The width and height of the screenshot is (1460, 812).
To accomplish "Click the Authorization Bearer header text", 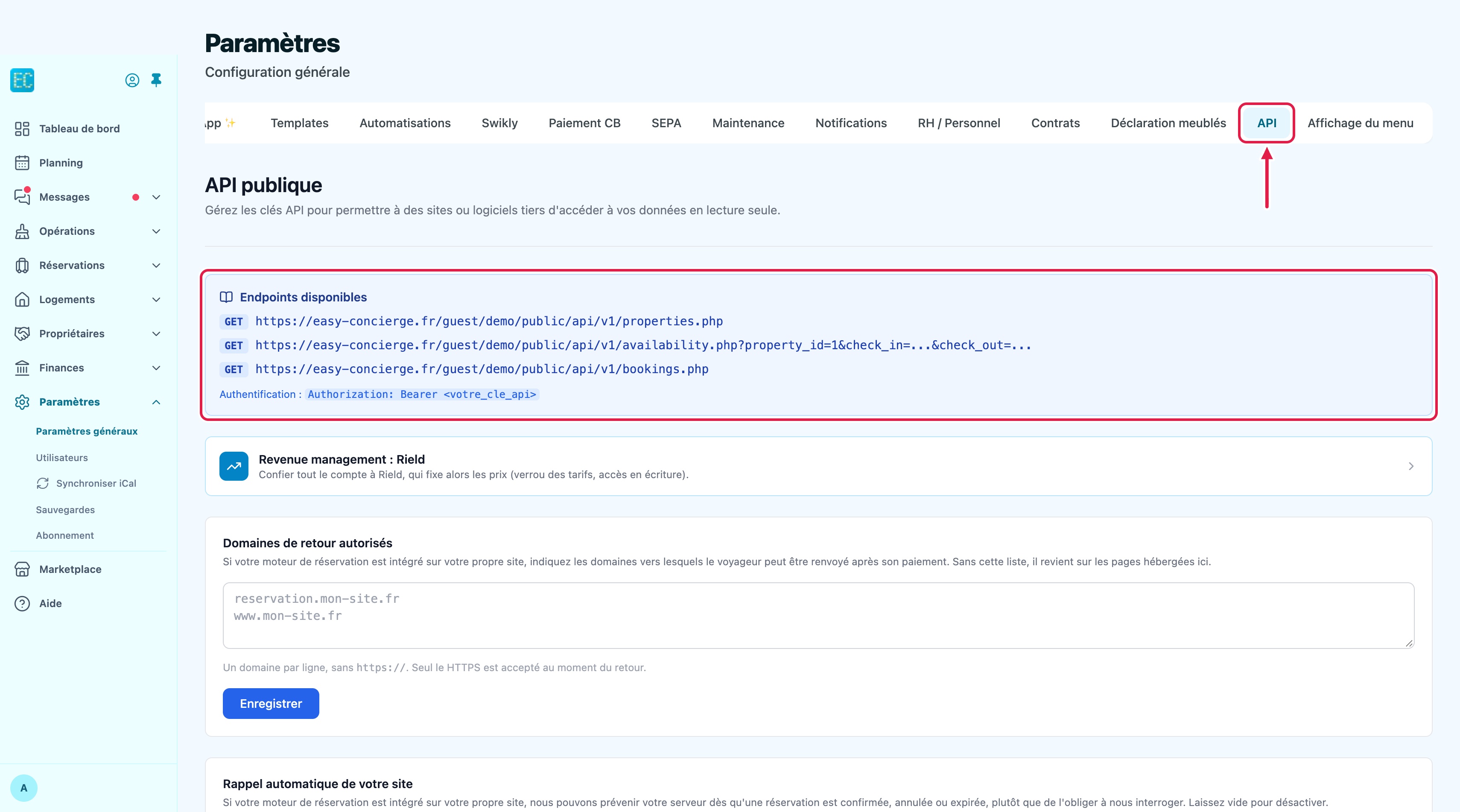I will tap(422, 394).
